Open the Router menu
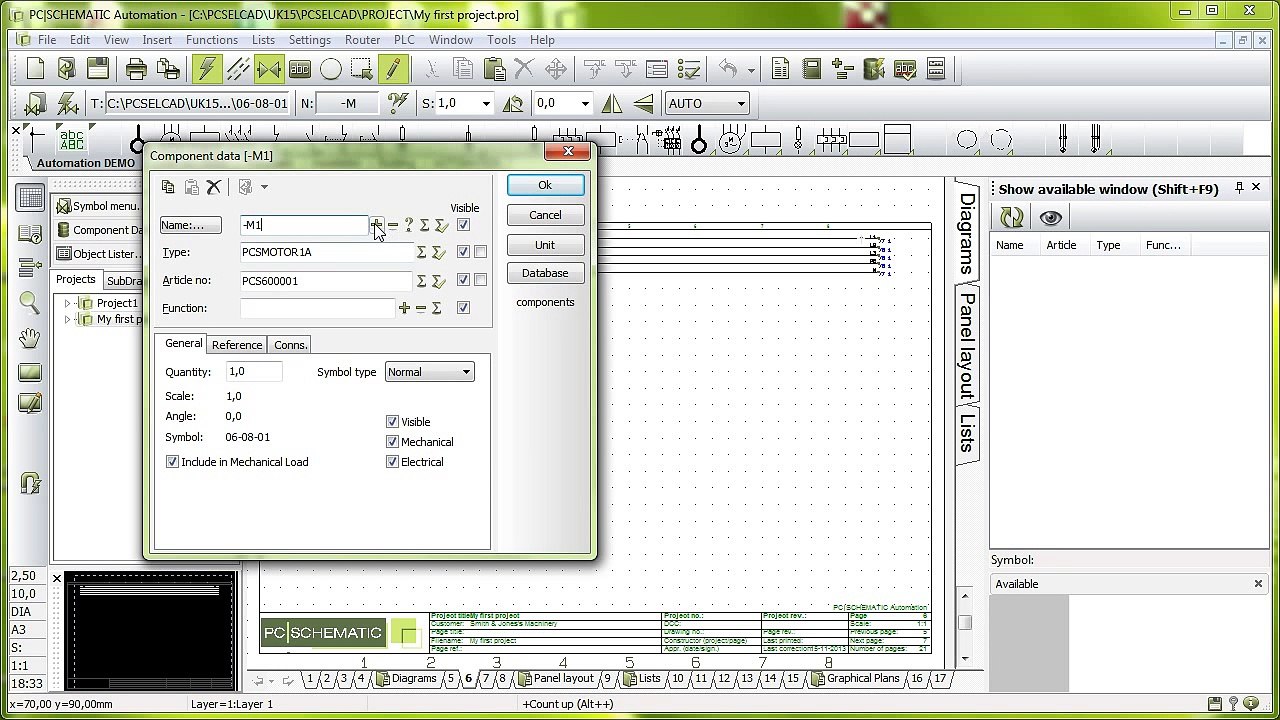1280x720 pixels. click(362, 40)
